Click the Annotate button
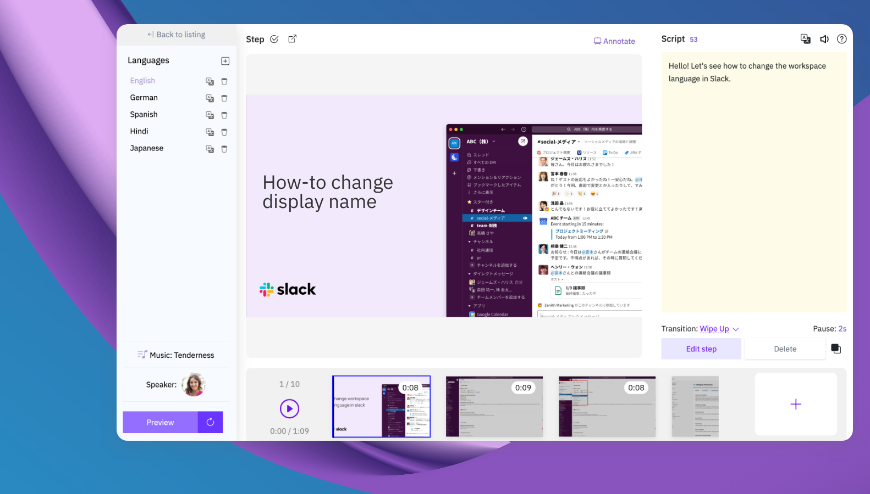 coord(614,41)
